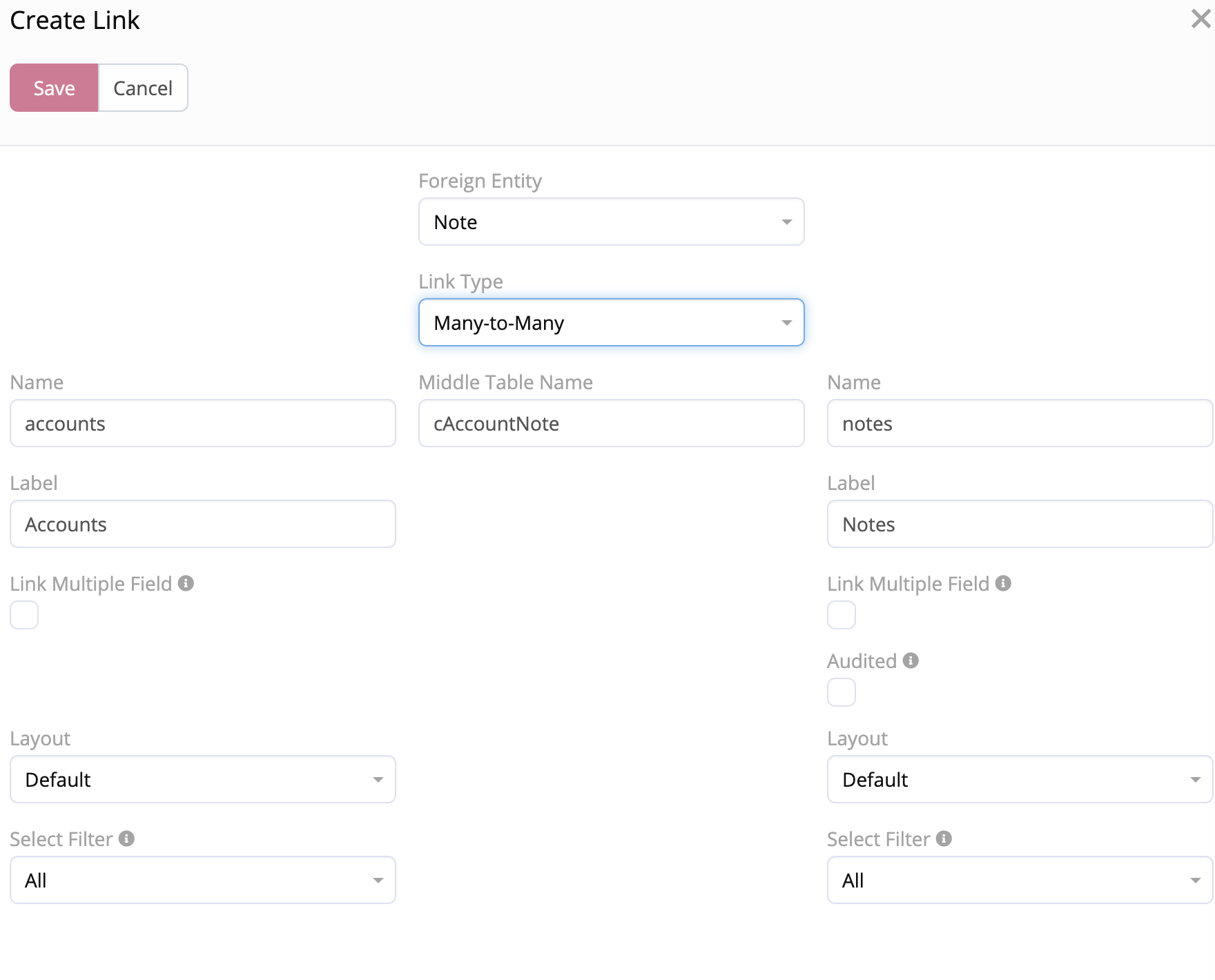This screenshot has height=980, width=1215.
Task: Close the Create Link dialog with X
Action: [1201, 19]
